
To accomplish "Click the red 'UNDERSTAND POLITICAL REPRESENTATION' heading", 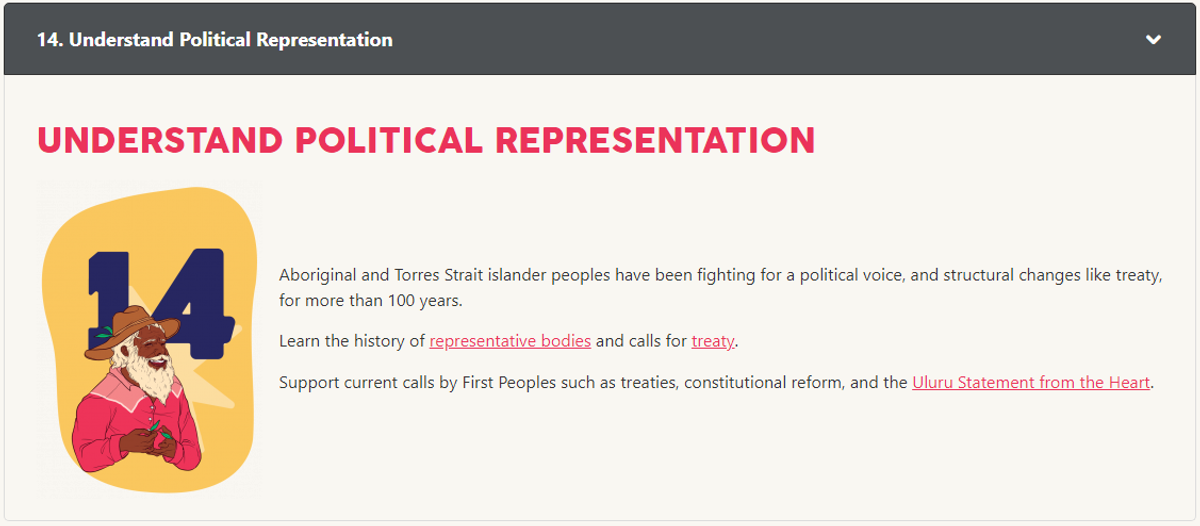I will coord(426,141).
